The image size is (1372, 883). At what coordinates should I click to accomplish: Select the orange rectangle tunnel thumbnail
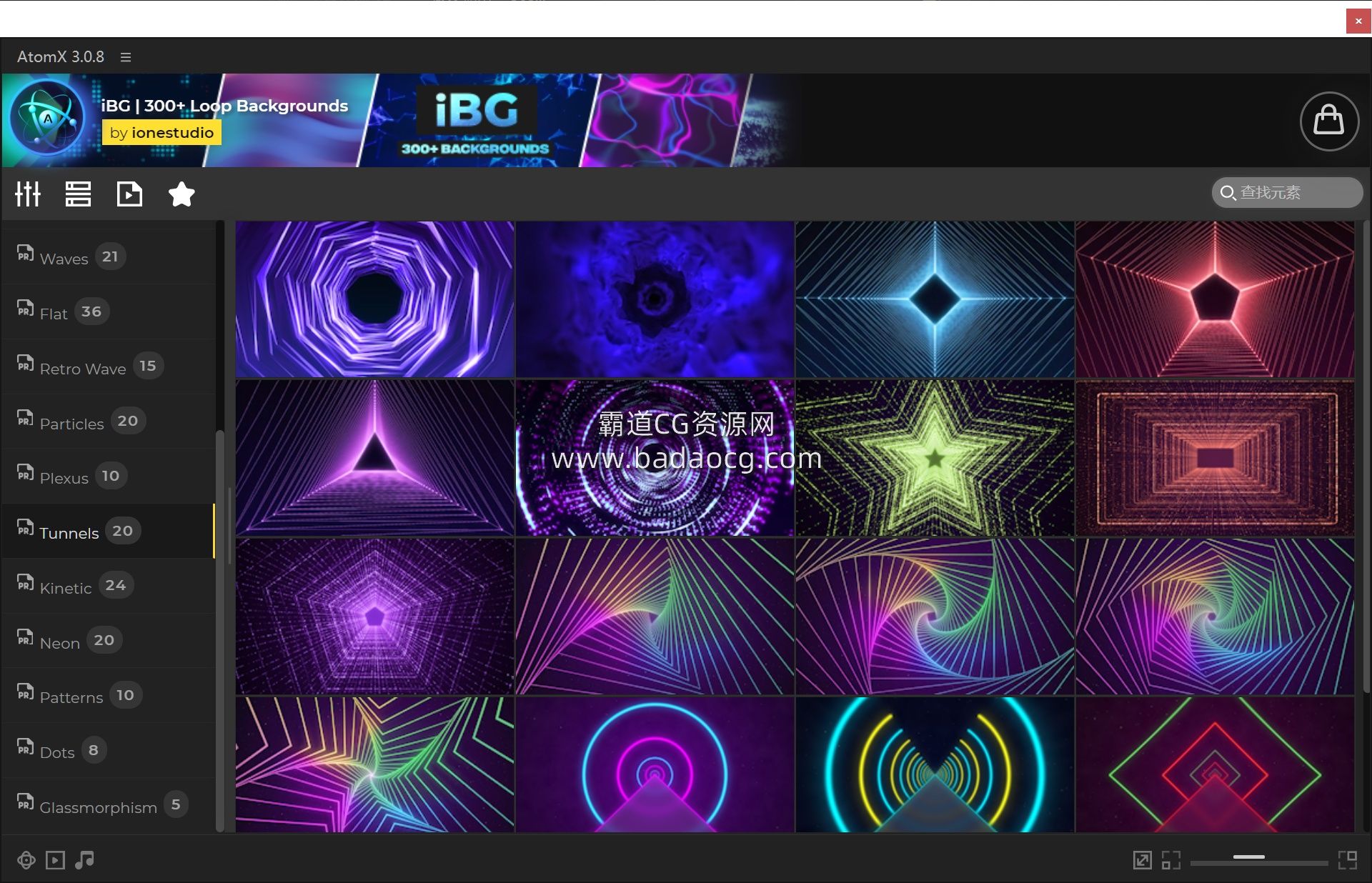click(1215, 458)
